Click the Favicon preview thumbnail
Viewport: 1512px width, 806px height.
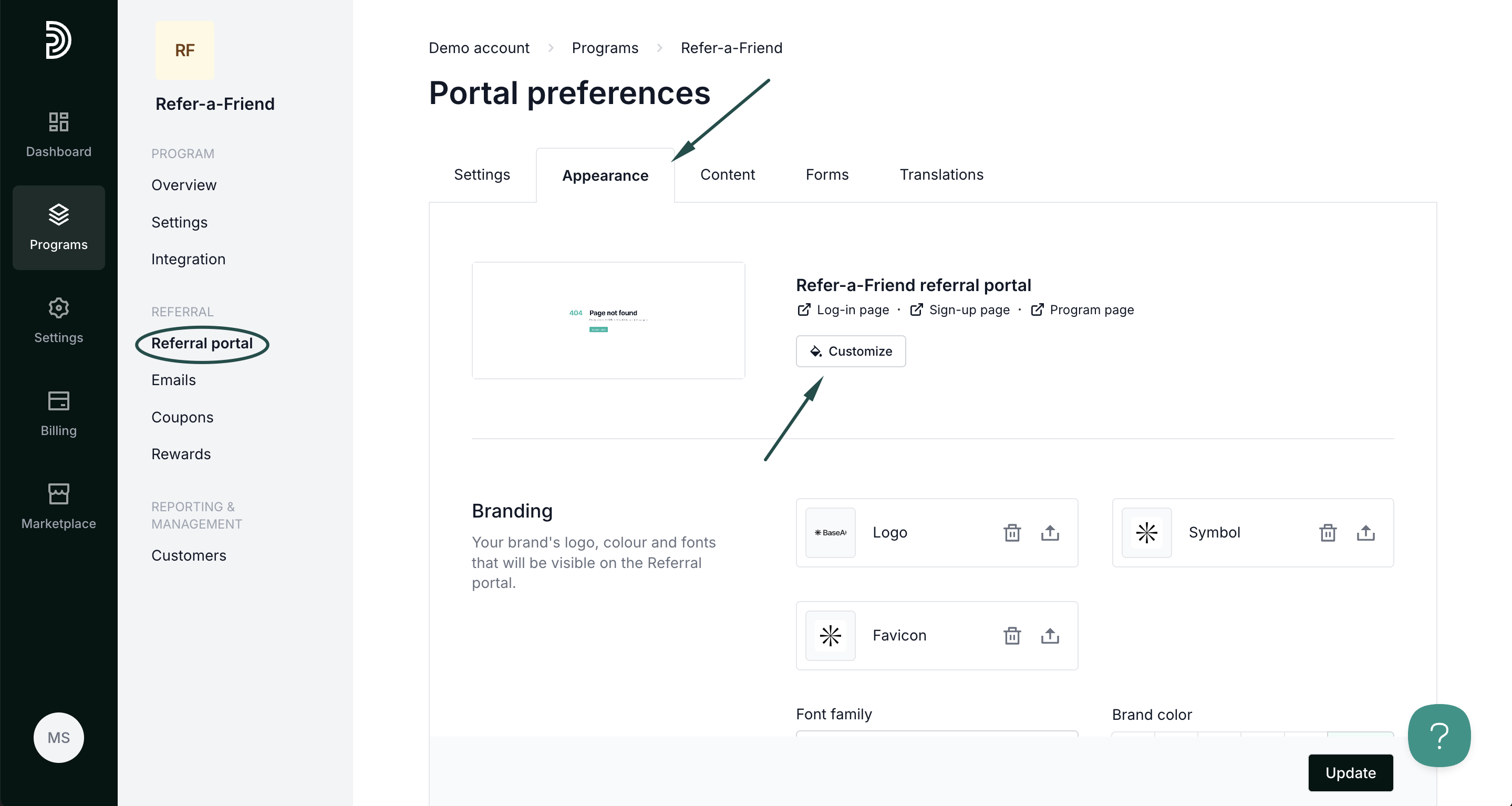(831, 635)
